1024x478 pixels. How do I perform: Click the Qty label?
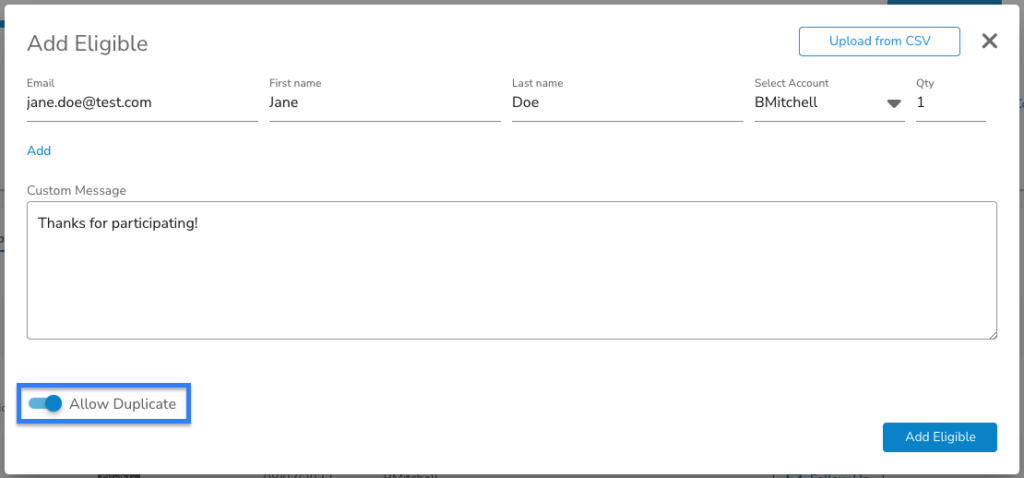tap(925, 83)
